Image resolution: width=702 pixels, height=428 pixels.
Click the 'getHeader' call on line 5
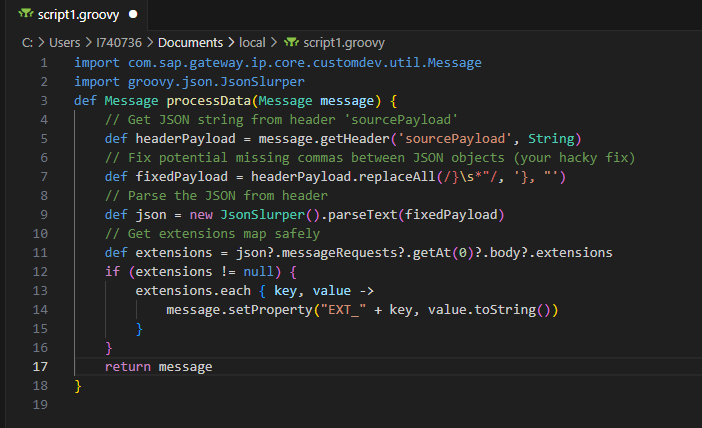355,139
